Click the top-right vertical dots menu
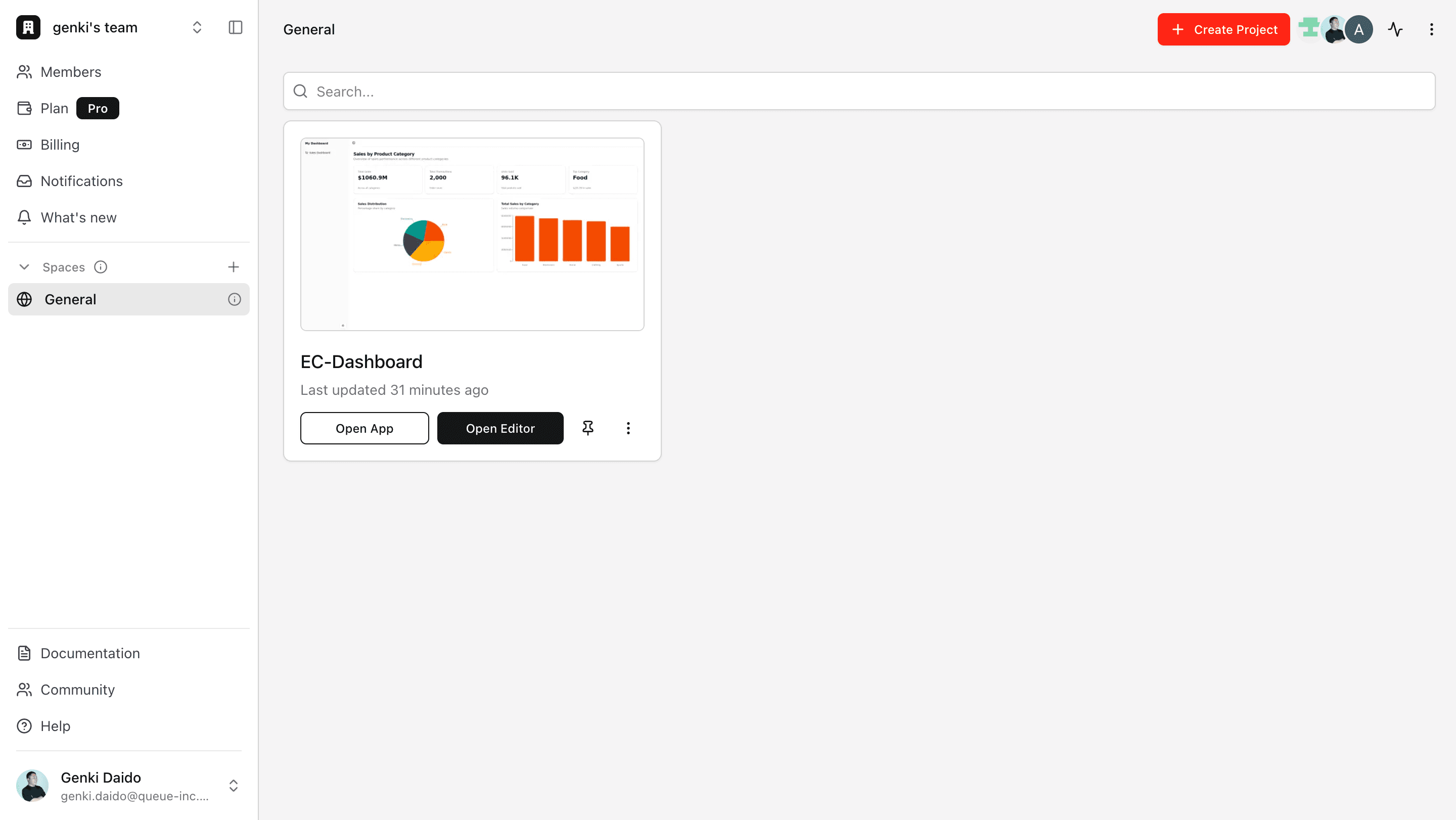1456x820 pixels. 1431,29
